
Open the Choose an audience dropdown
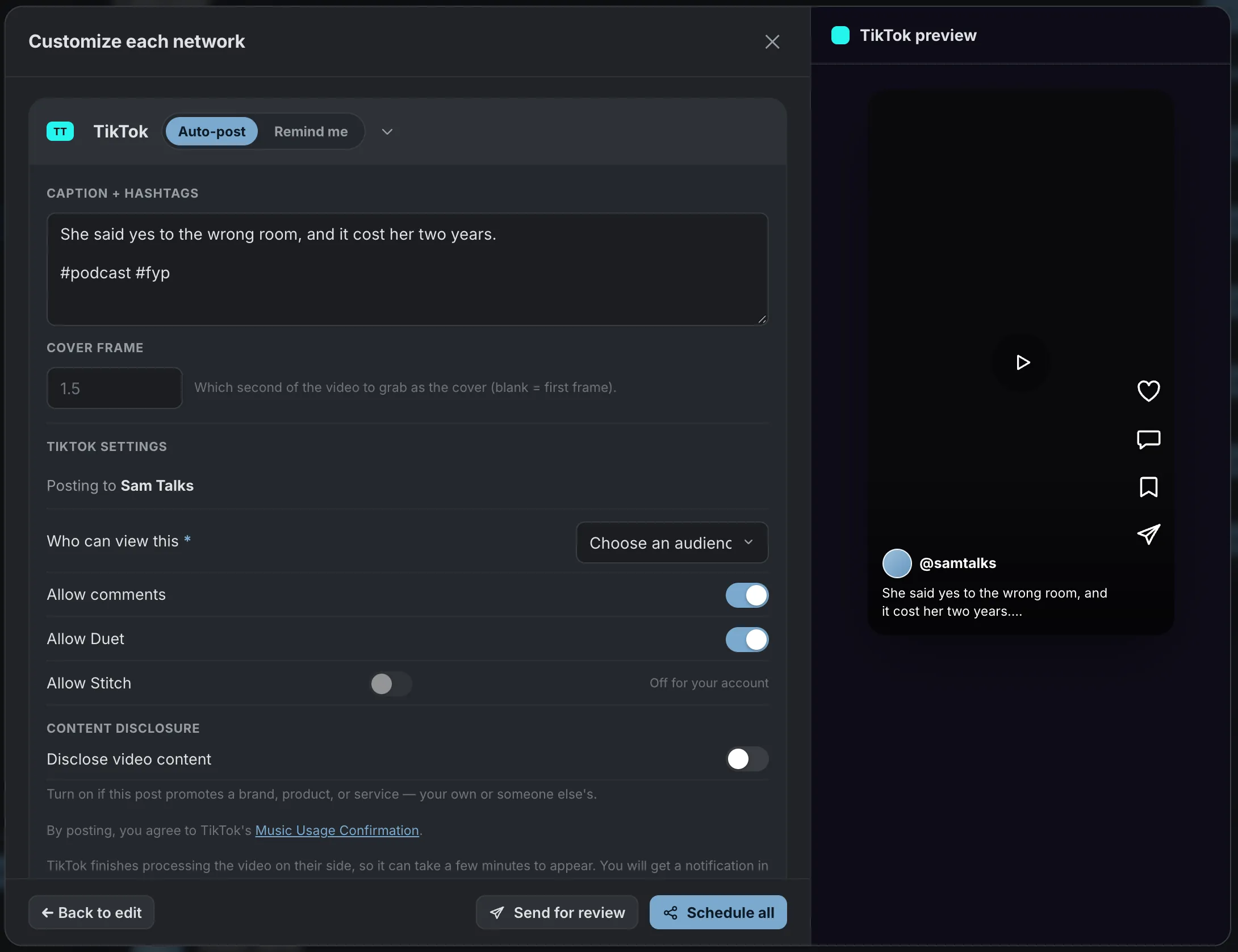[x=672, y=543]
